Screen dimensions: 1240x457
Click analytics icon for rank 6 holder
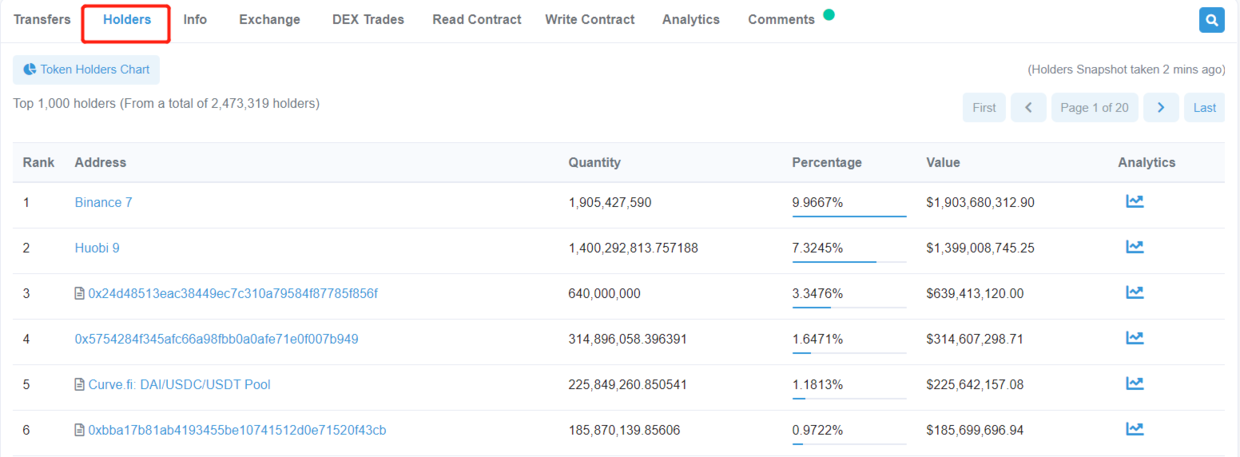click(1134, 429)
